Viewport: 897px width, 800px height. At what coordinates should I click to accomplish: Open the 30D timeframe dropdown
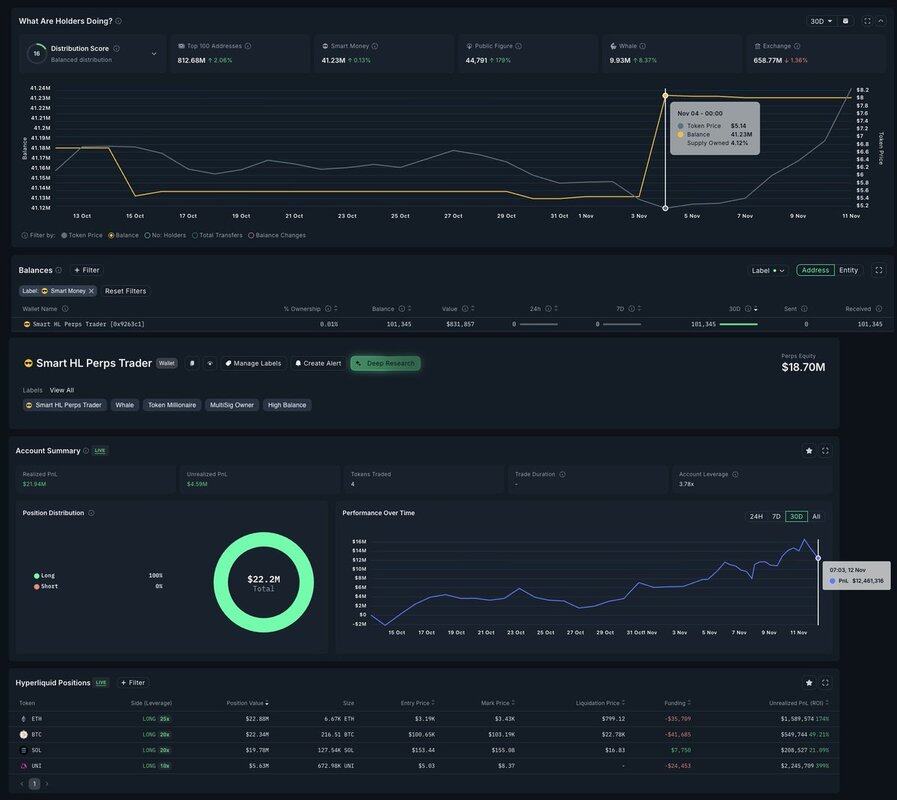click(821, 21)
